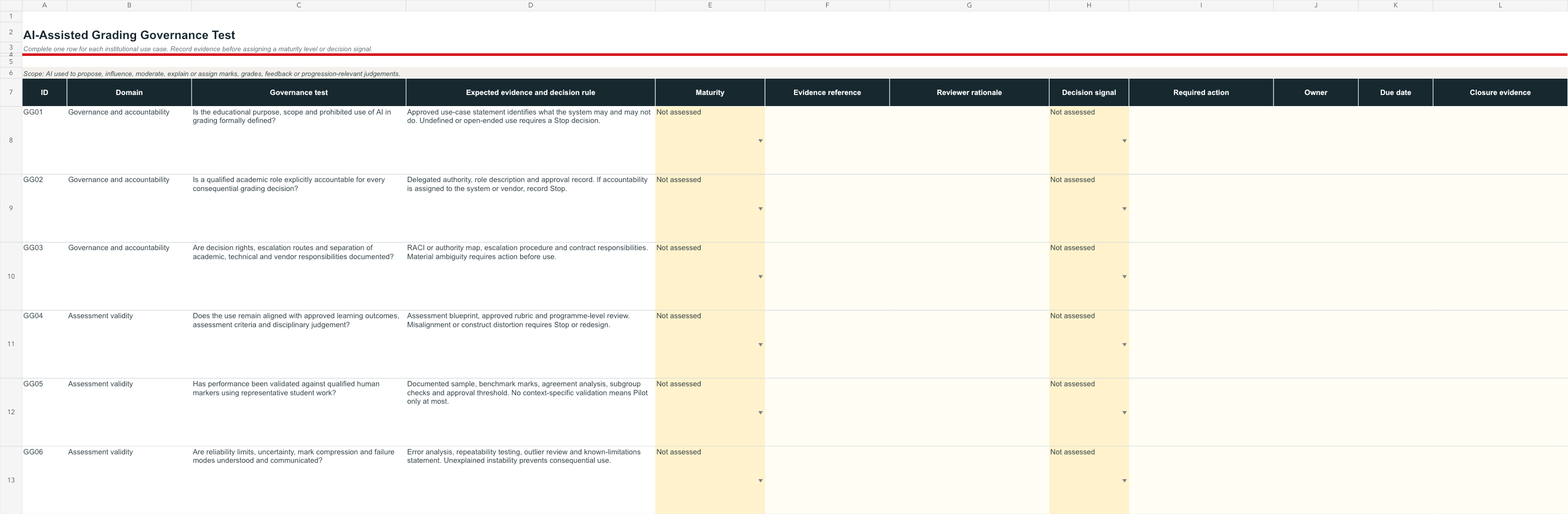Click the GG04 ID cell
1568x514 pixels.
[44, 344]
